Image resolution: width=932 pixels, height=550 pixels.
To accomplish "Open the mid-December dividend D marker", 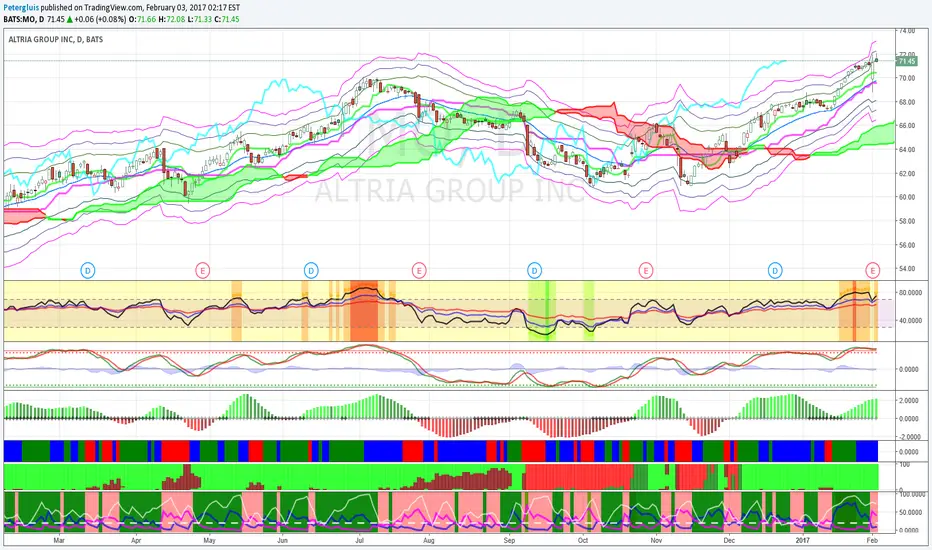I will (x=774, y=271).
